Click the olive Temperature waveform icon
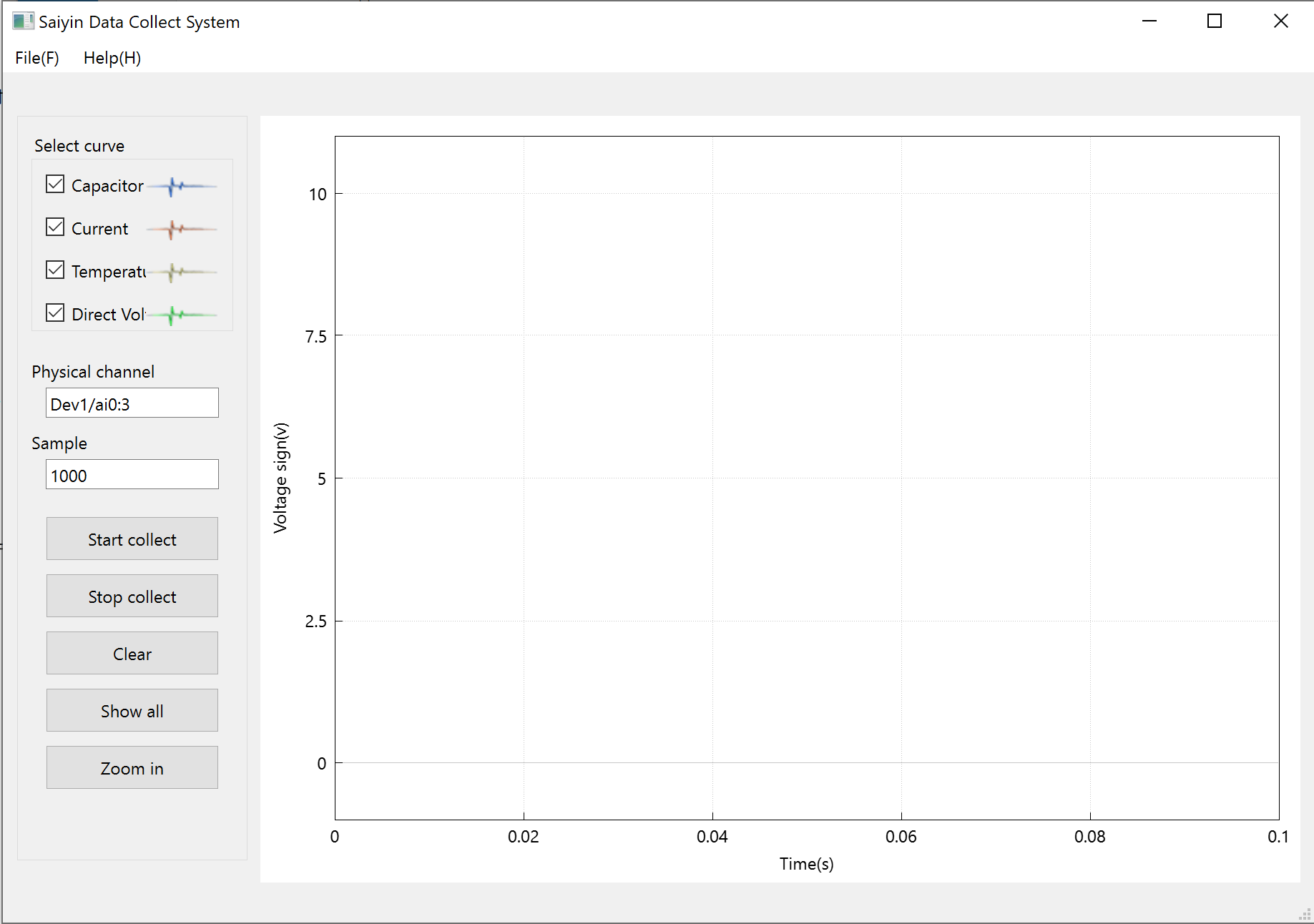 (x=182, y=272)
